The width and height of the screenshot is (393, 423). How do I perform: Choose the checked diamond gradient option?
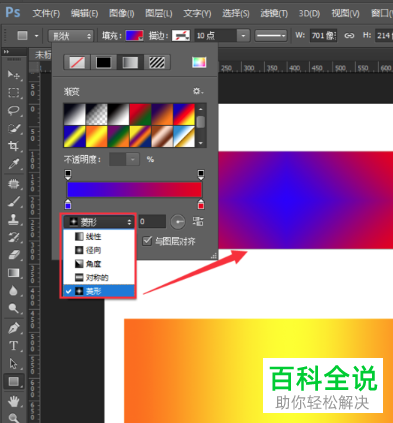point(99,291)
